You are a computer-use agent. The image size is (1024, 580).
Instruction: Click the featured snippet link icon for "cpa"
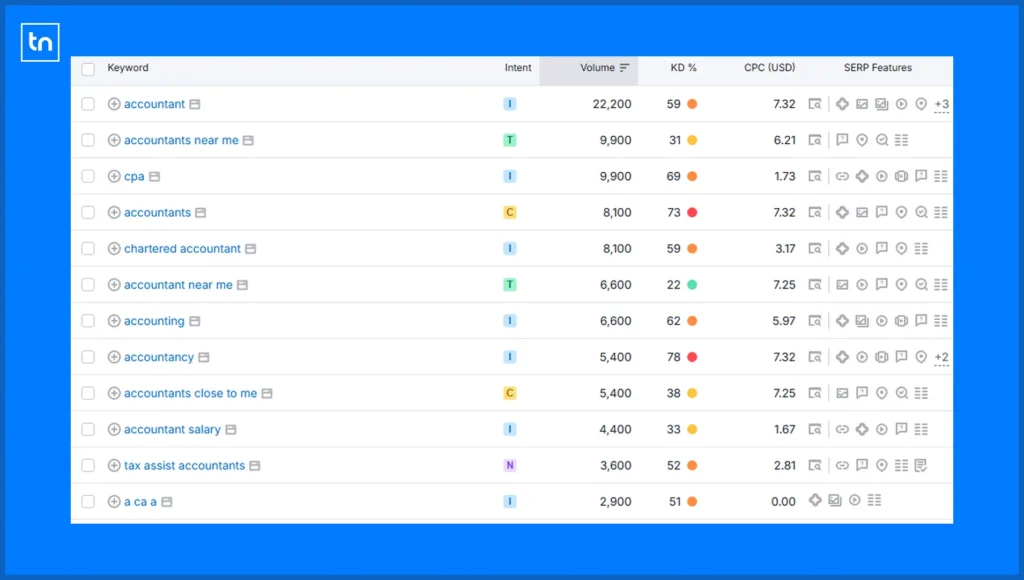842,176
